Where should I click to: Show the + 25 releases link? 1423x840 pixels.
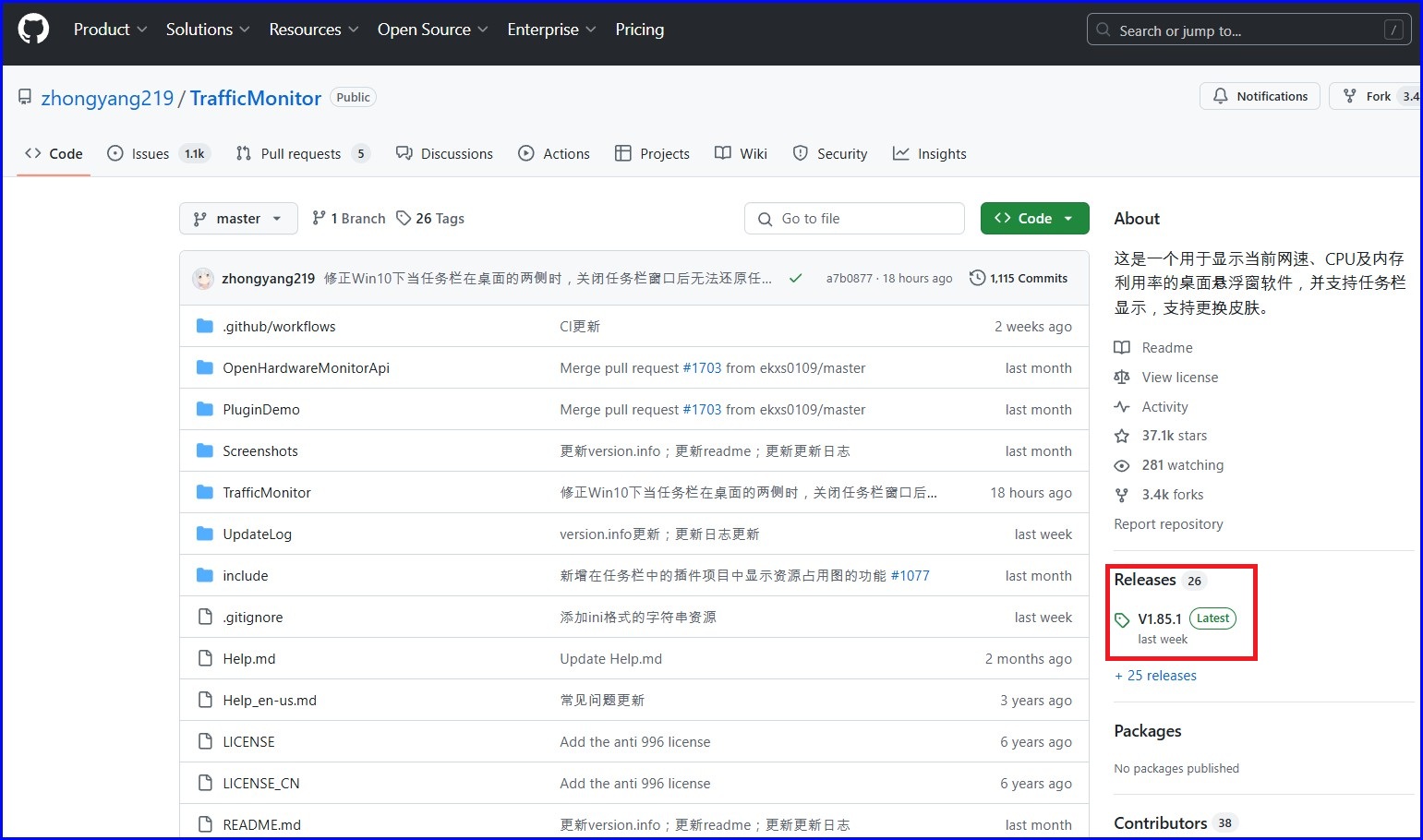click(x=1155, y=675)
